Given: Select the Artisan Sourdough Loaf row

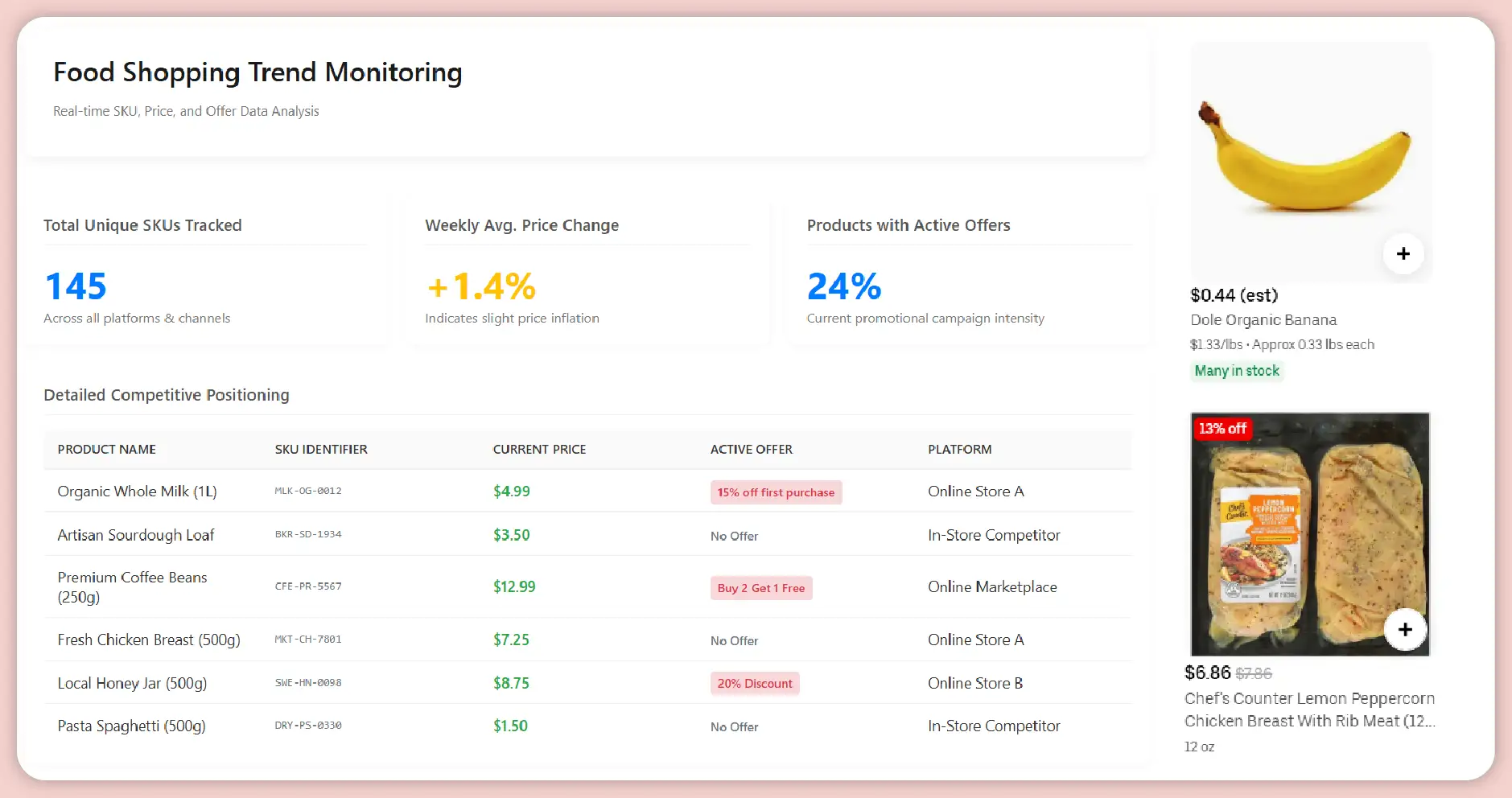Looking at the screenshot, I should click(135, 536).
